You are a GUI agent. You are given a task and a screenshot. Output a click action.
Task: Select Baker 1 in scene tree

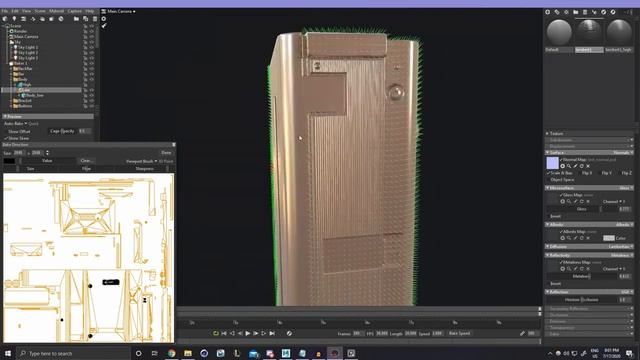(x=20, y=63)
